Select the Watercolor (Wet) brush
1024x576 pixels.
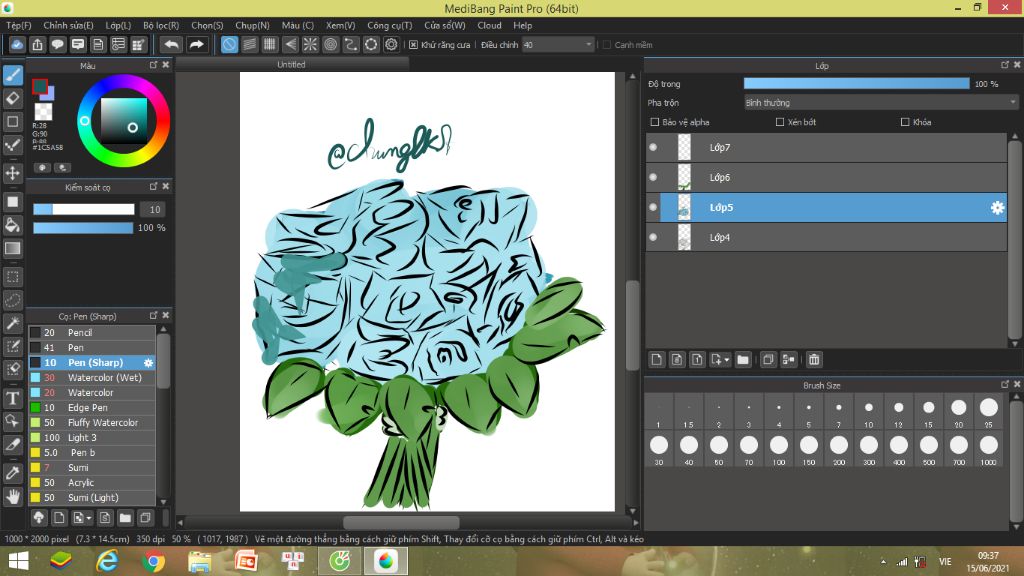tap(92, 377)
